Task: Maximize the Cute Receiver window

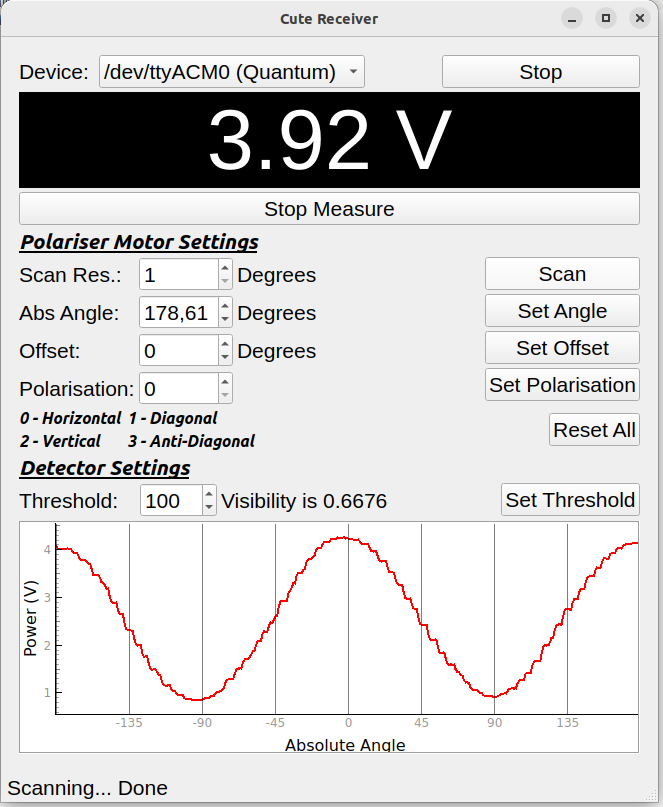Action: point(605,18)
